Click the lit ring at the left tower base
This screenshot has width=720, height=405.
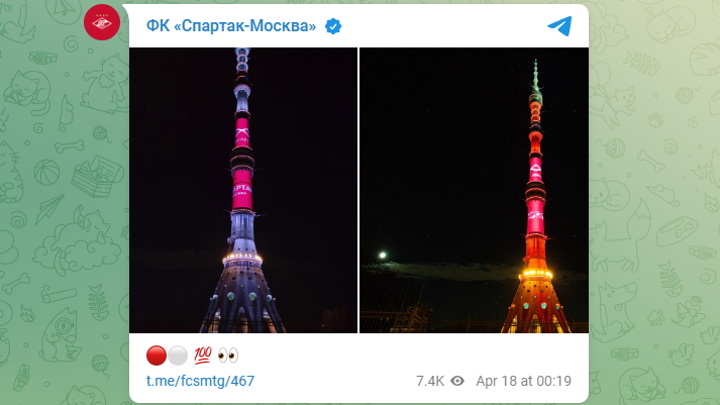point(242,259)
